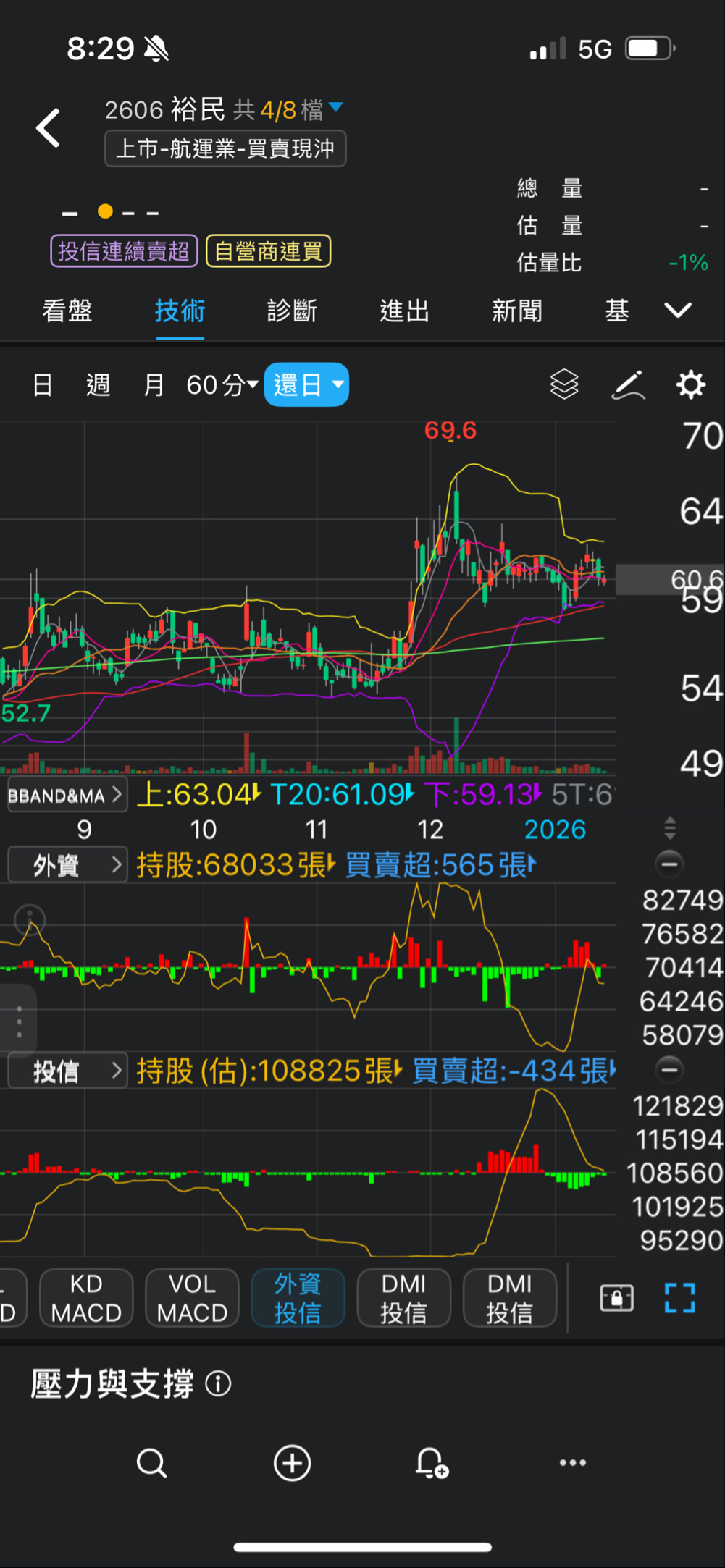Viewport: 725px width, 1568px height.
Task: Tap 買賣超:565張 readout
Action: (440, 865)
